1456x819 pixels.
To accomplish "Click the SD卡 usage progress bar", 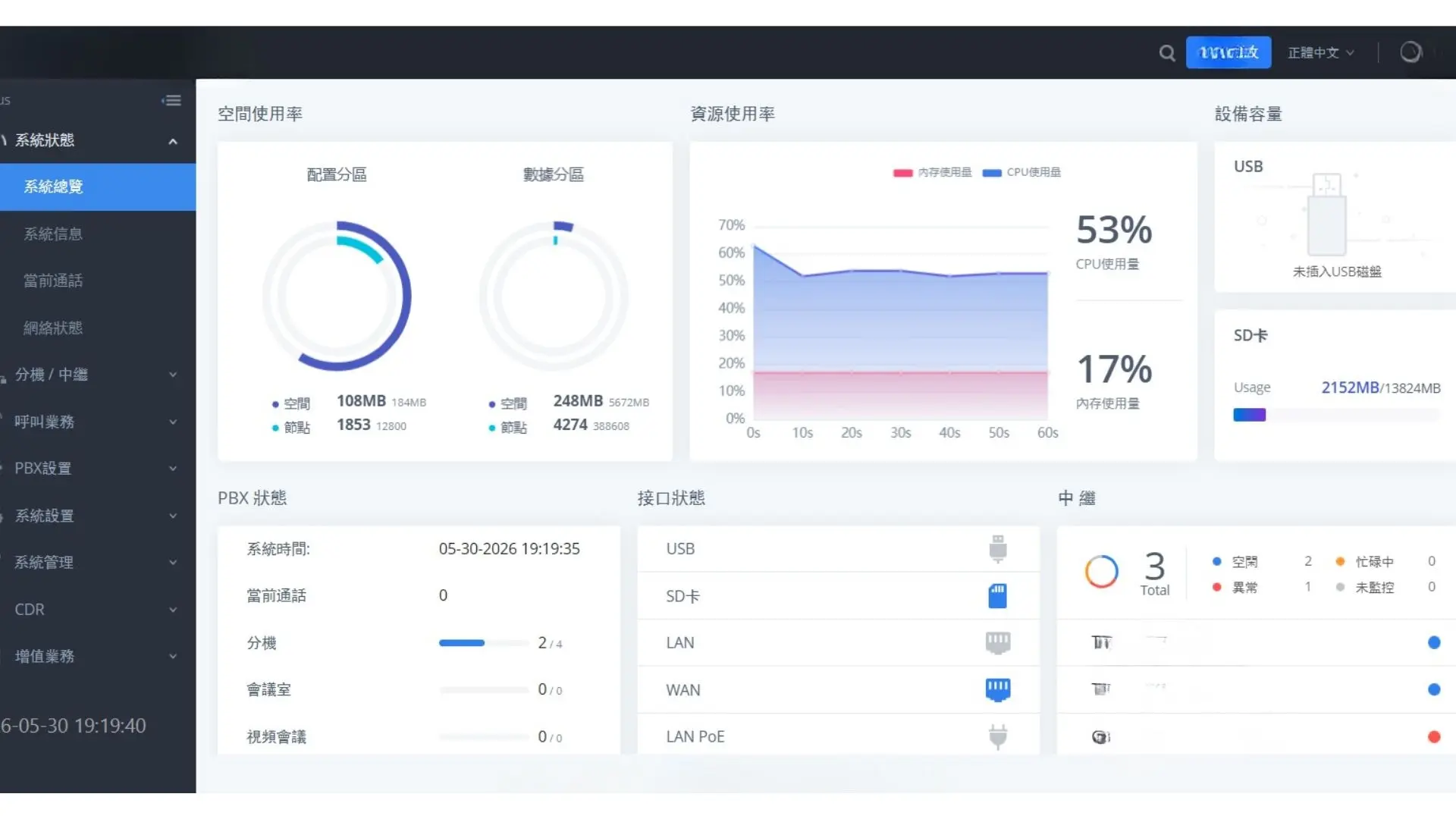I will (x=1336, y=415).
